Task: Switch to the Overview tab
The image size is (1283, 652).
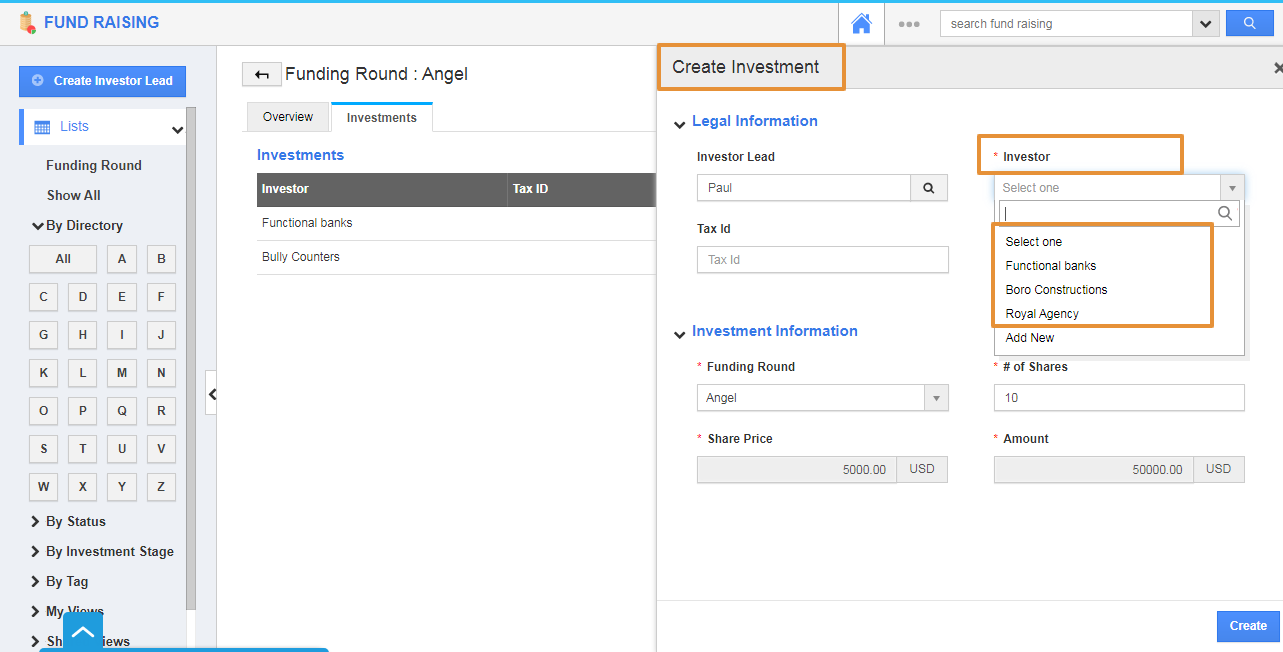Action: 288,117
